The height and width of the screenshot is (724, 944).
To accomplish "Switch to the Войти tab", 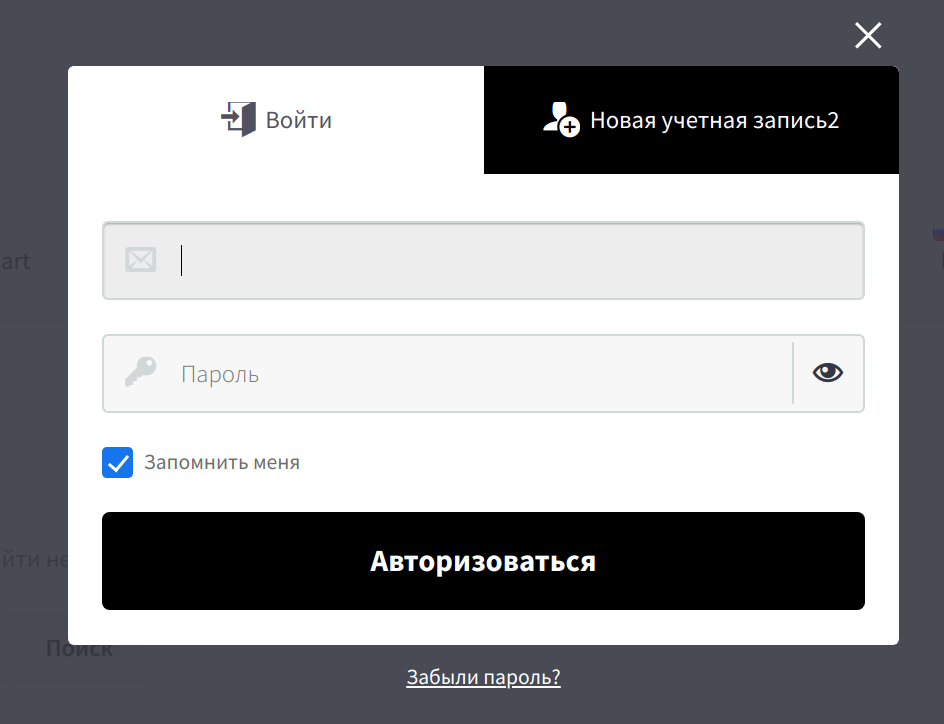I will pos(276,119).
